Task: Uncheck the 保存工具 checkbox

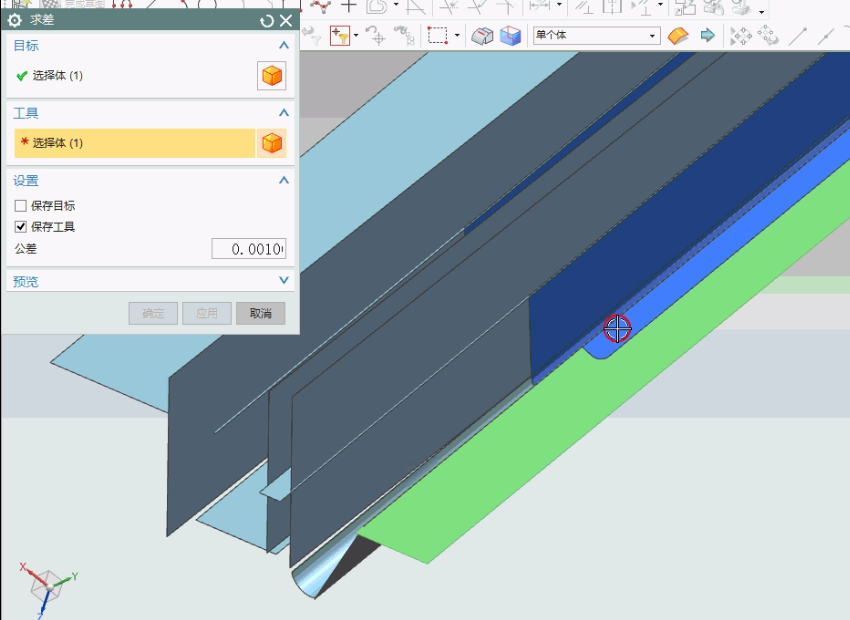Action: (21, 227)
